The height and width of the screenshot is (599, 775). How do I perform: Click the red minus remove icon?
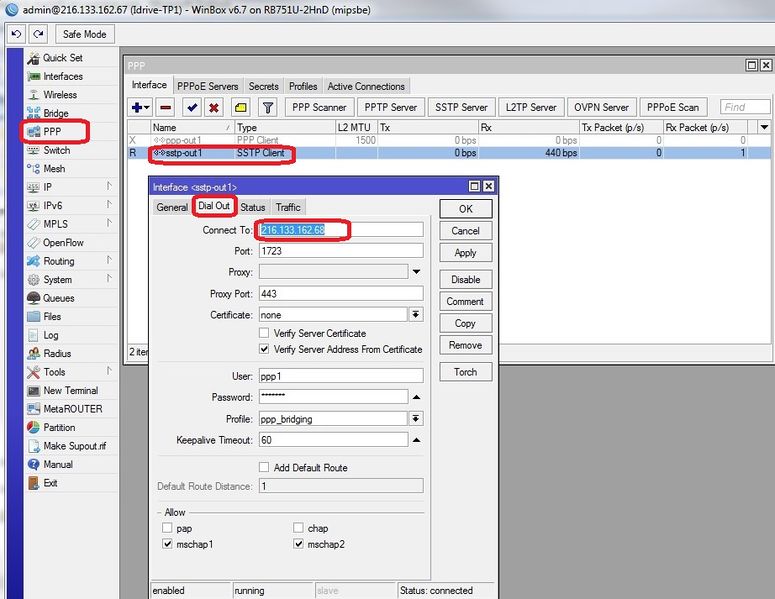point(165,107)
